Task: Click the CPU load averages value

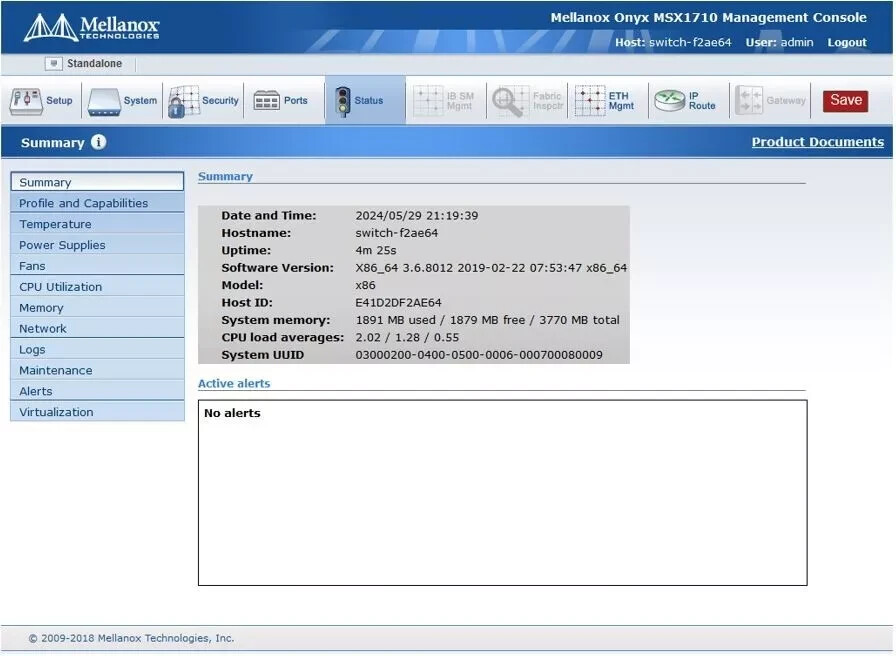Action: click(407, 337)
